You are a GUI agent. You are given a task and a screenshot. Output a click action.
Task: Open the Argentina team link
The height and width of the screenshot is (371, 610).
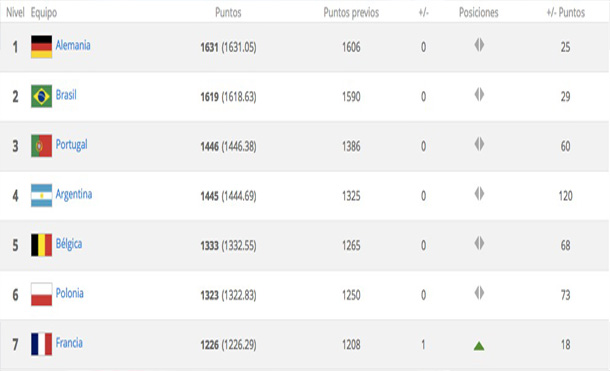[x=74, y=194]
